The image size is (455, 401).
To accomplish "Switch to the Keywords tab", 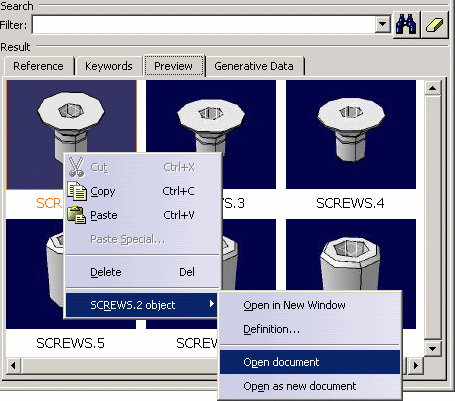I will (x=109, y=66).
